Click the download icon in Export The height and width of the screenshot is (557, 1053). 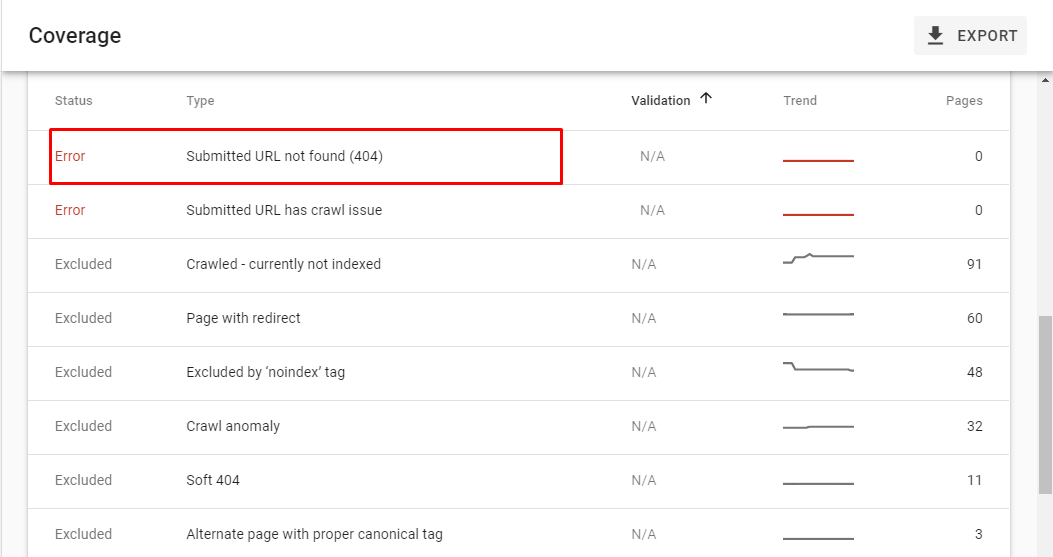pyautogui.click(x=935, y=36)
